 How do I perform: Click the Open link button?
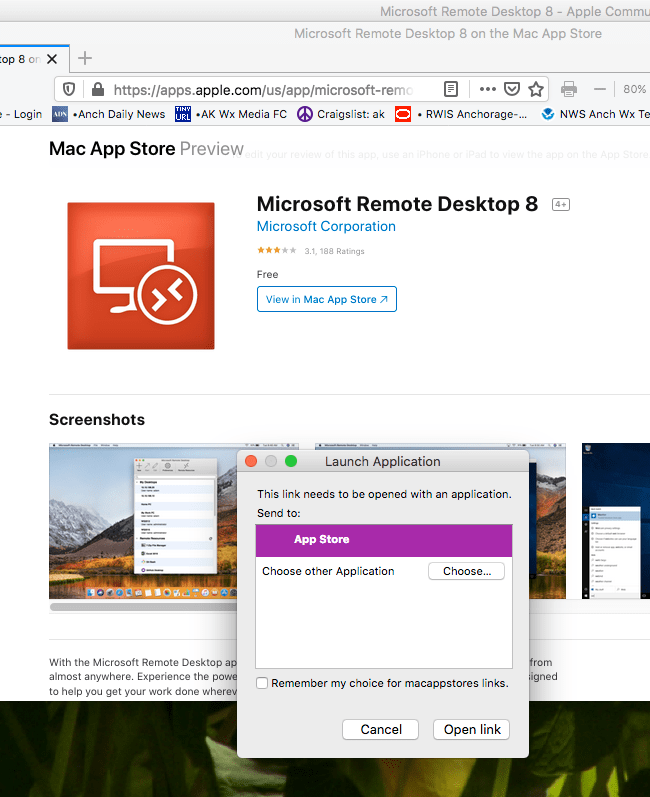click(472, 730)
